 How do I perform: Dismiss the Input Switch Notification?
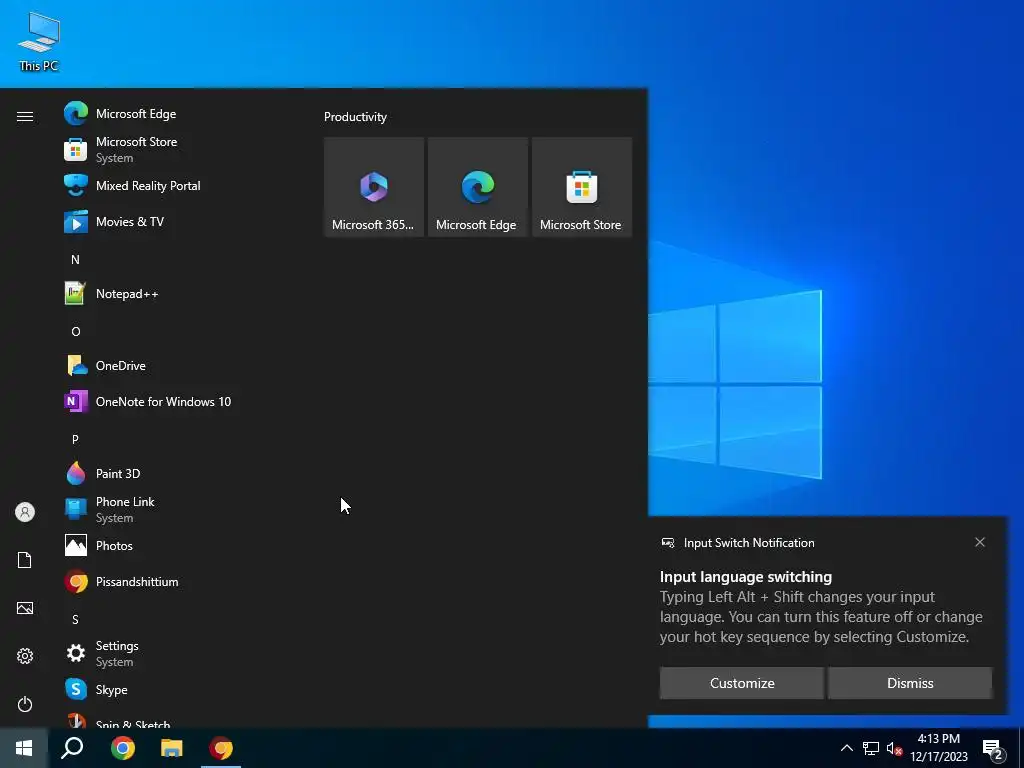pos(910,683)
